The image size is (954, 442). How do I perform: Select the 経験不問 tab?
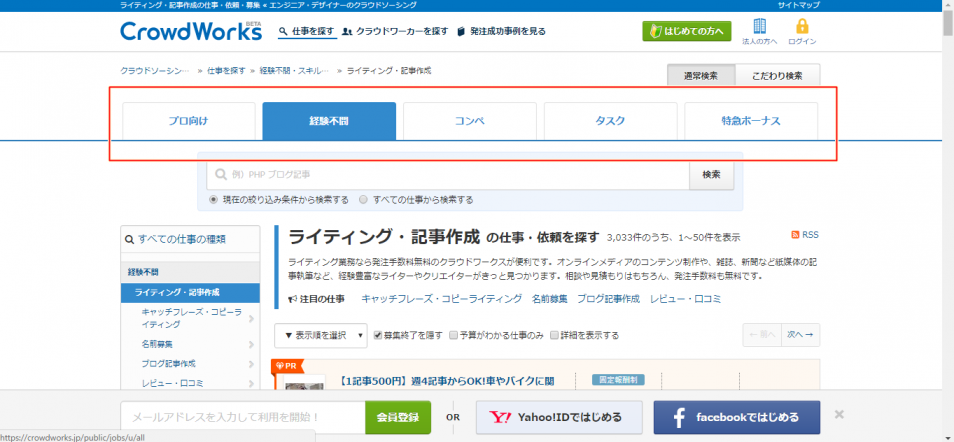coord(329,121)
